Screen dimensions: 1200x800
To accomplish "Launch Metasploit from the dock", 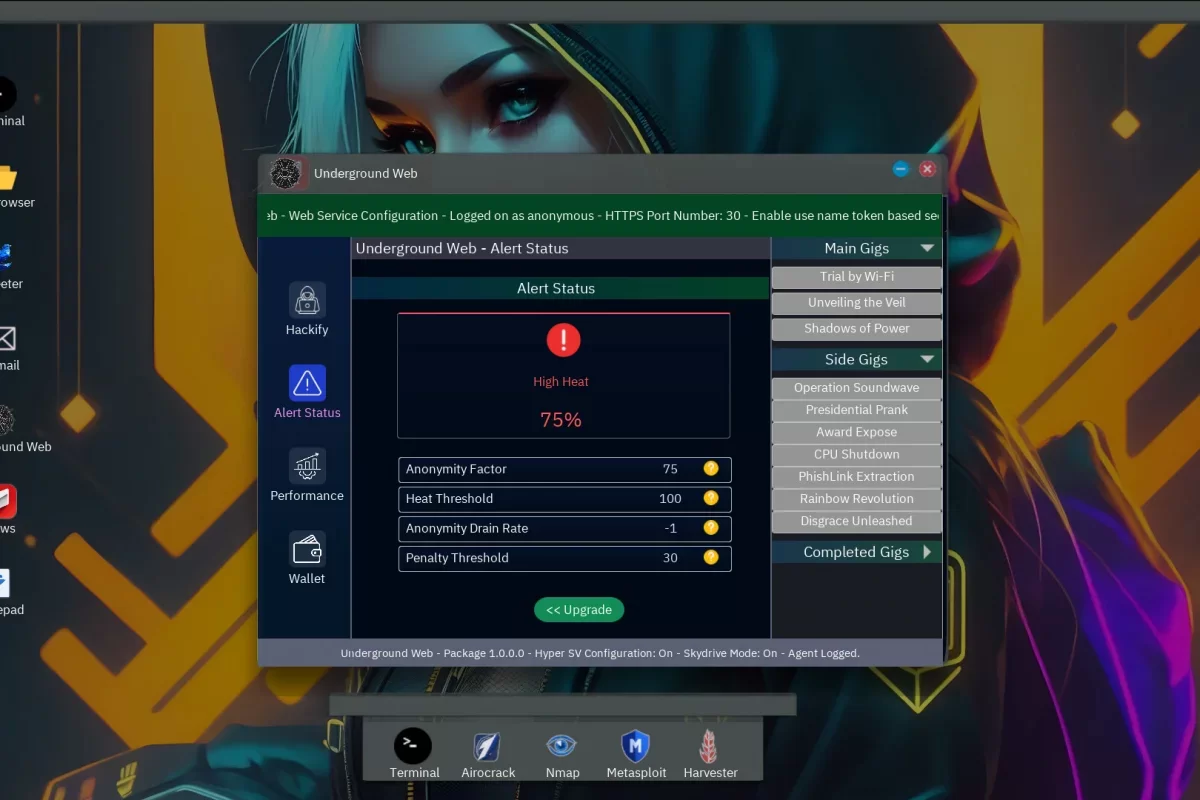I will [x=636, y=747].
